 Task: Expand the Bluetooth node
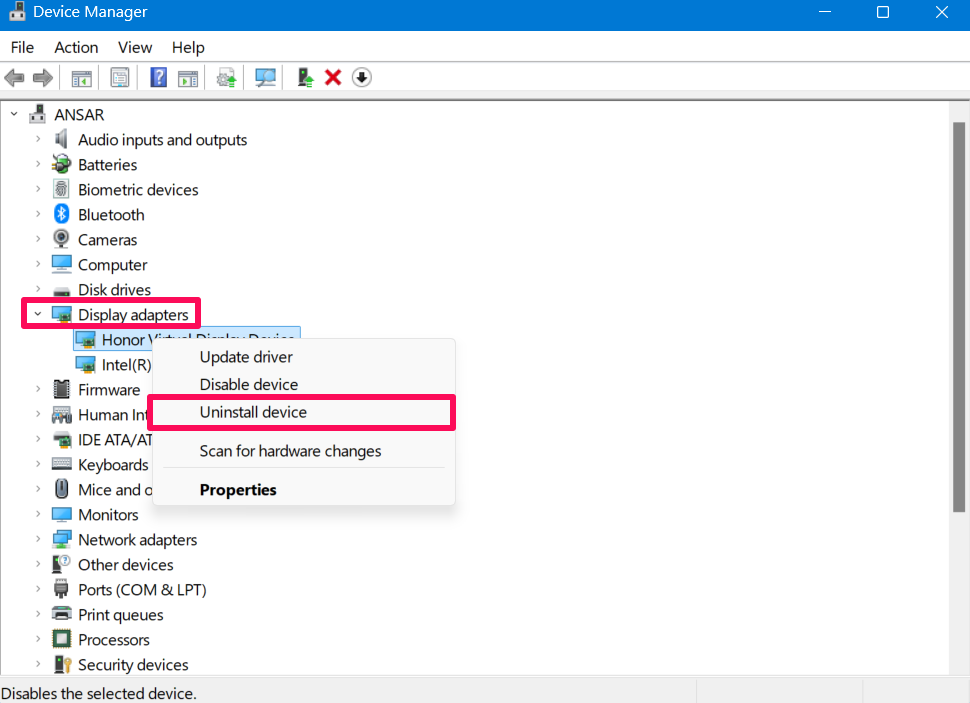click(38, 214)
